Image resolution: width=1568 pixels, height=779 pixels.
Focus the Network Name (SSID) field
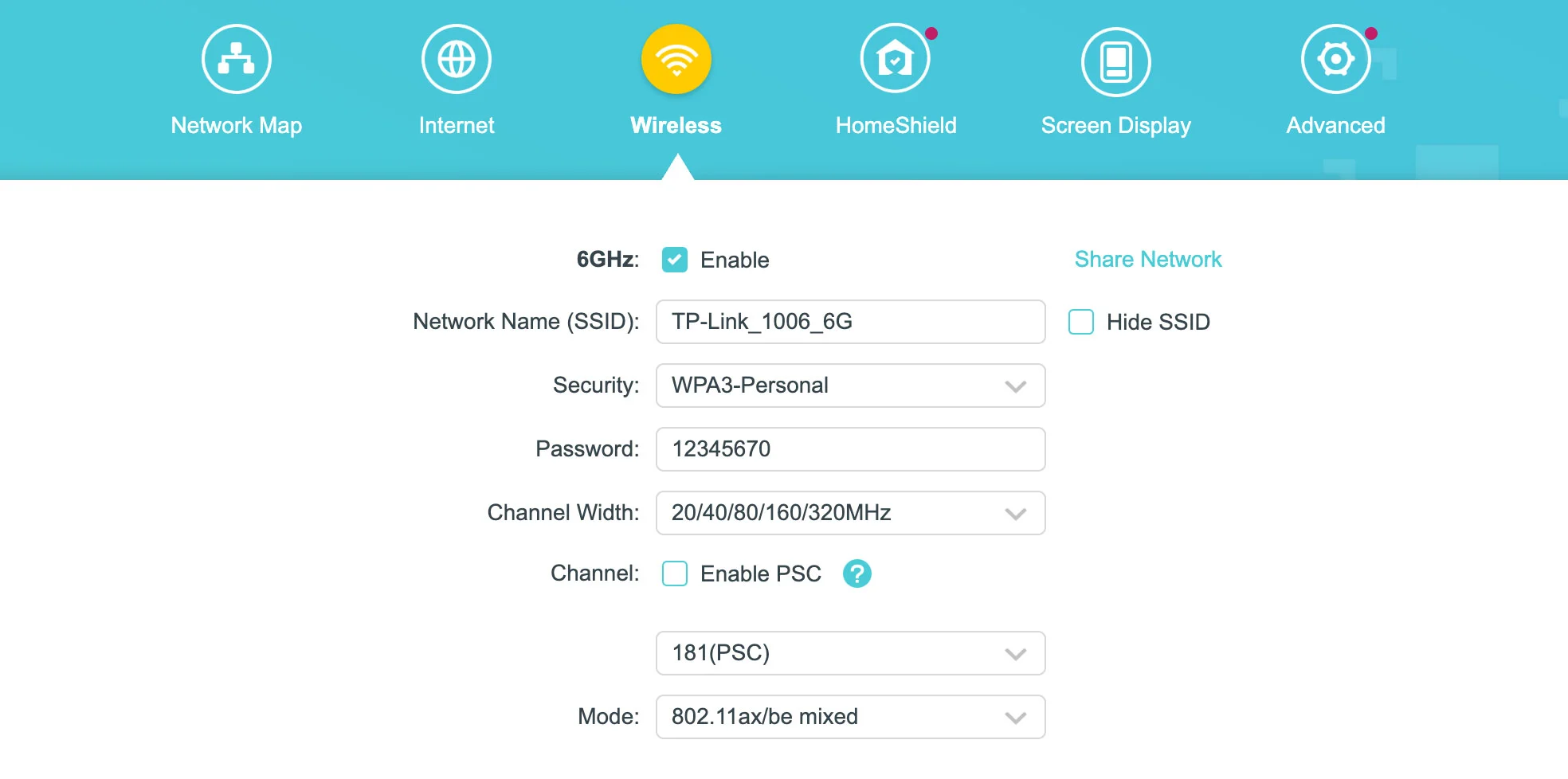point(851,322)
